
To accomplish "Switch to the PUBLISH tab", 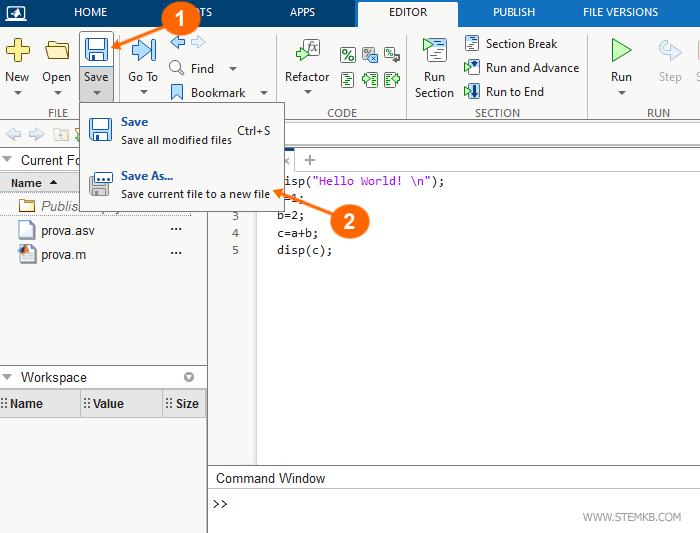I will click(514, 13).
